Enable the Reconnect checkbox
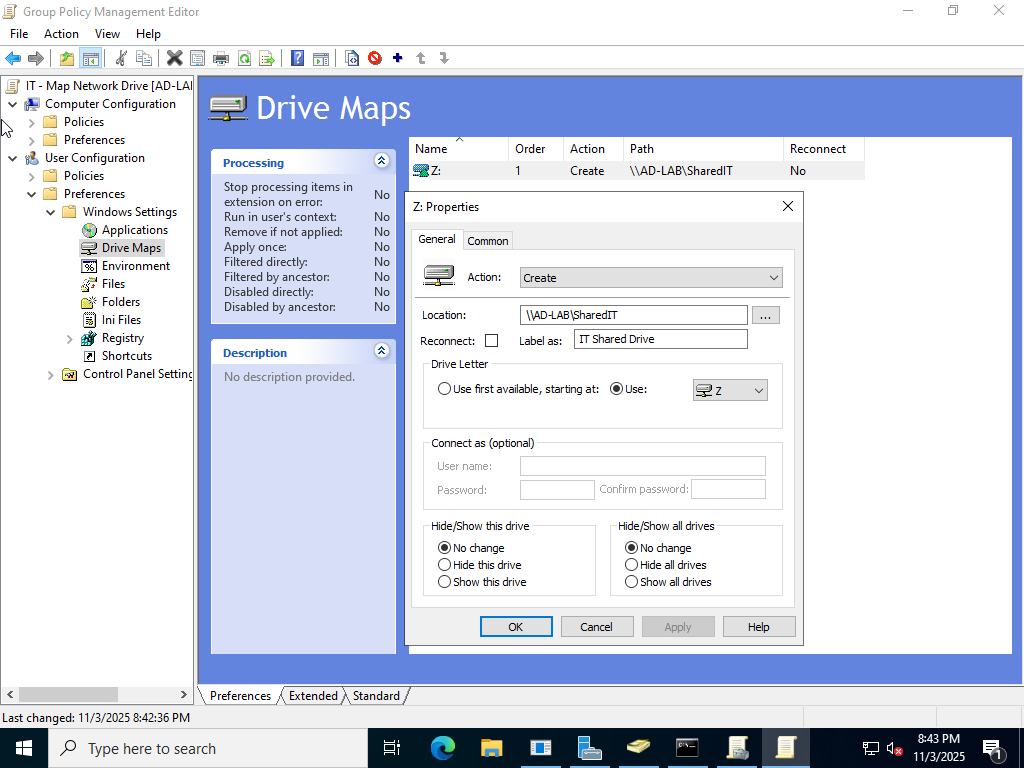Image resolution: width=1024 pixels, height=768 pixels. 491,341
